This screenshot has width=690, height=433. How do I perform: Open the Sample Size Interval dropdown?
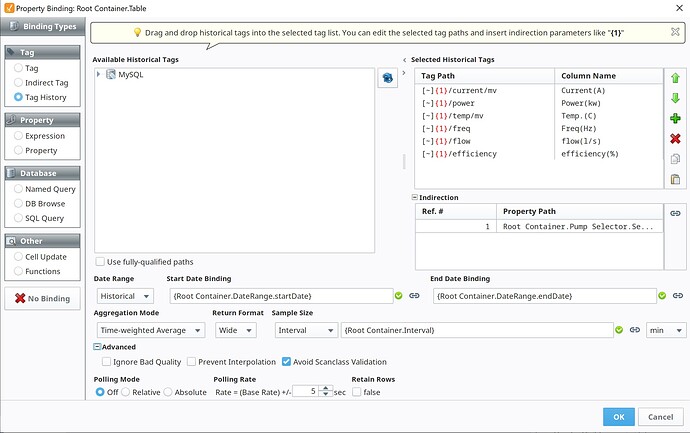pyautogui.click(x=306, y=330)
